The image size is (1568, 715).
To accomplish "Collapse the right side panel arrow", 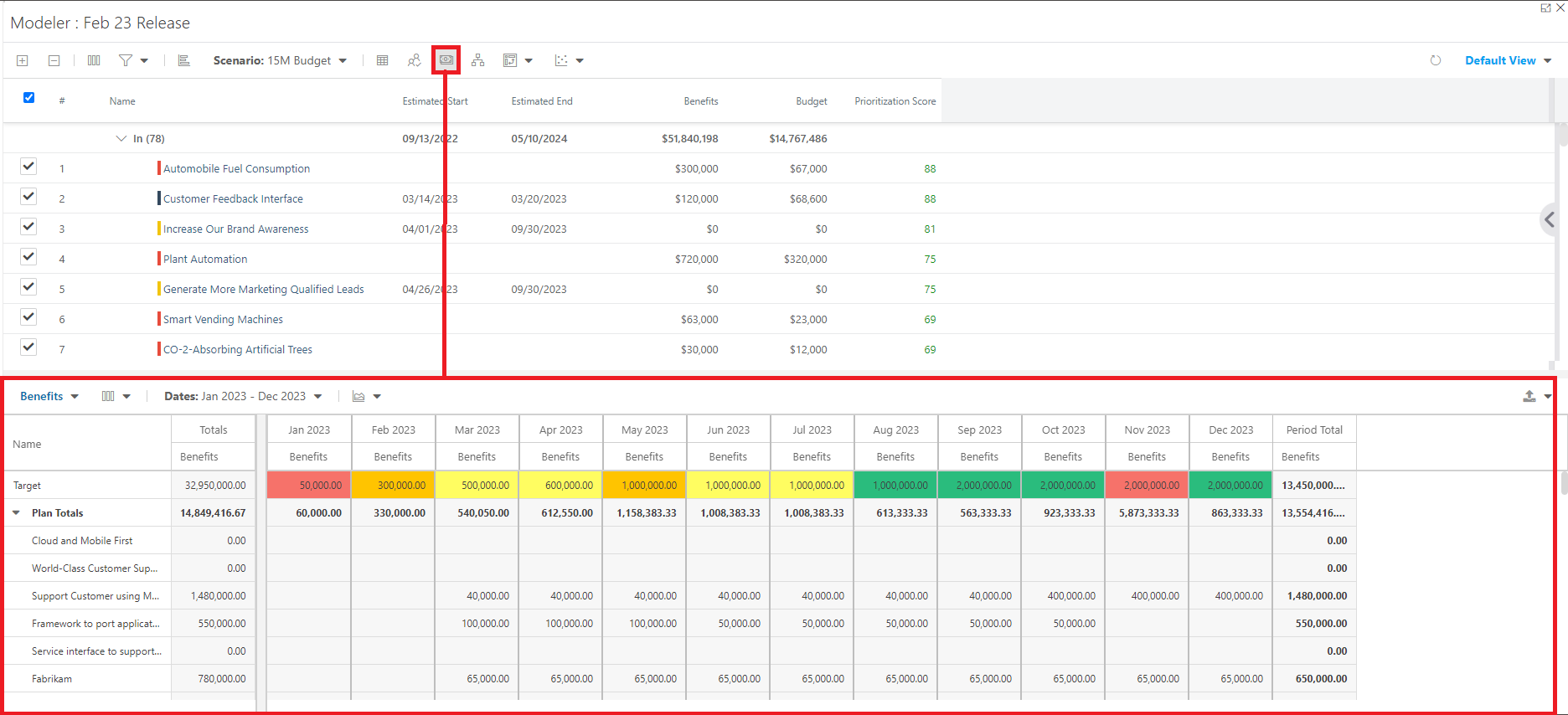I will pyautogui.click(x=1550, y=219).
